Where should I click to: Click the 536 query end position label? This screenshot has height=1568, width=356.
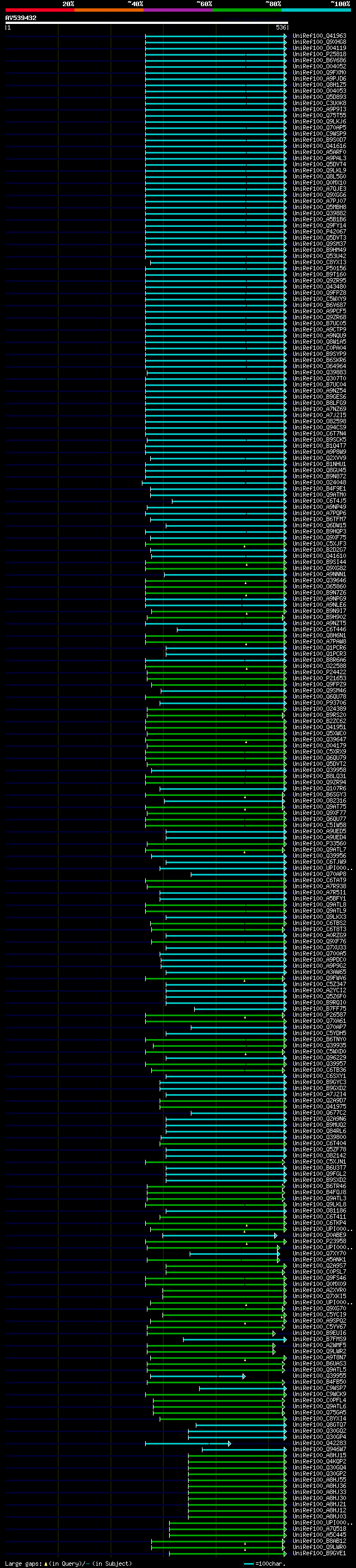[x=280, y=27]
